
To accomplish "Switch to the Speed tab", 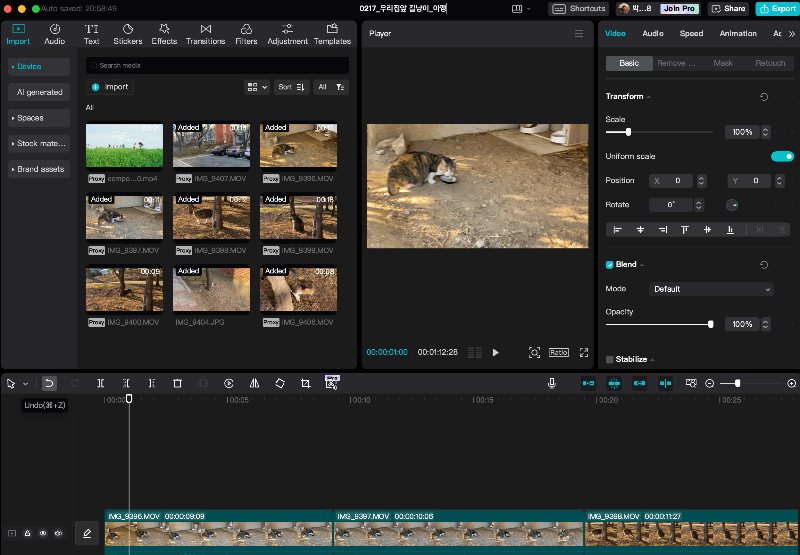I will coord(691,33).
